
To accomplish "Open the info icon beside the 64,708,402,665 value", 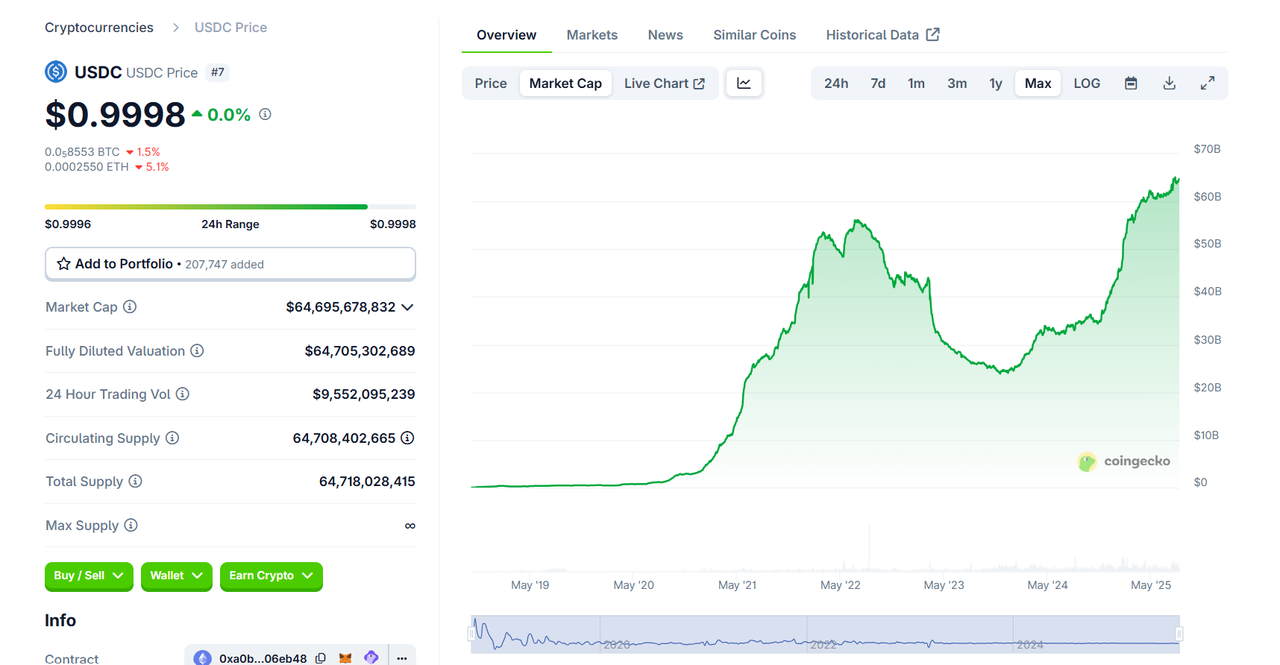I will pyautogui.click(x=408, y=438).
